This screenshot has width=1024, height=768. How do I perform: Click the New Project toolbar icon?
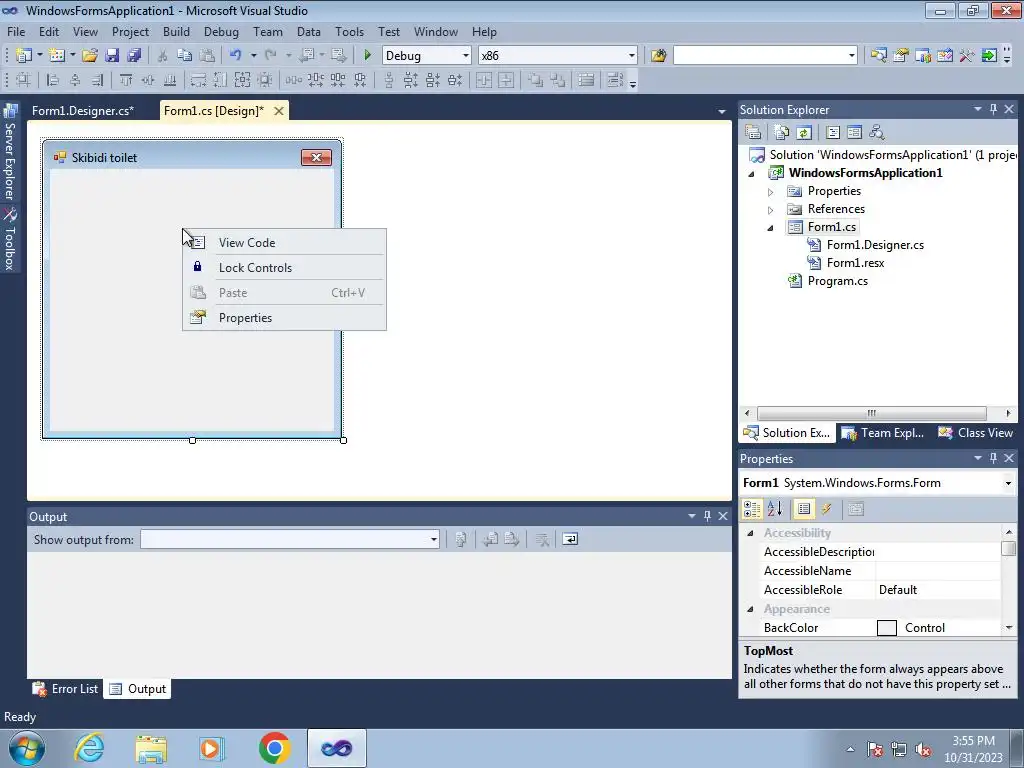(x=24, y=56)
